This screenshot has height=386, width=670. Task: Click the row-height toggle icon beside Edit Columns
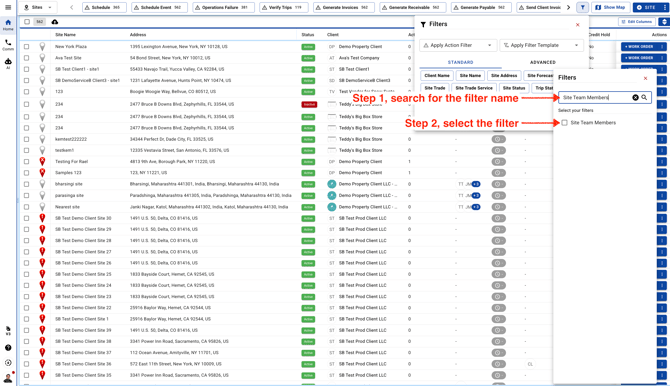tap(664, 21)
